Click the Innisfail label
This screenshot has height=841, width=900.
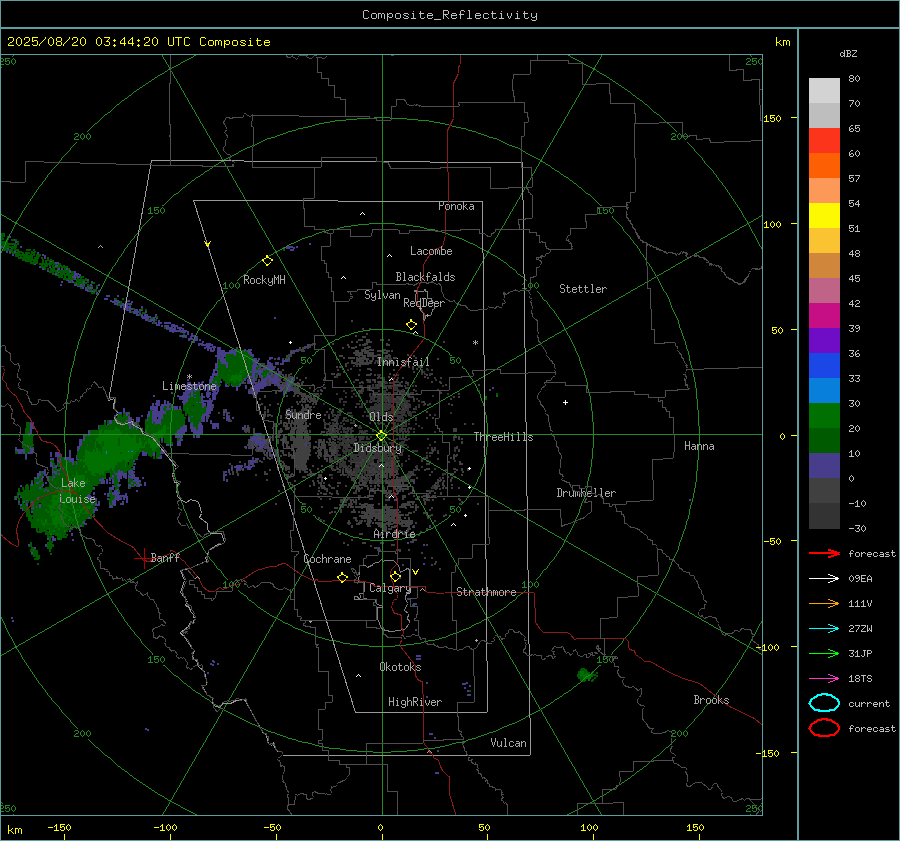(403, 362)
